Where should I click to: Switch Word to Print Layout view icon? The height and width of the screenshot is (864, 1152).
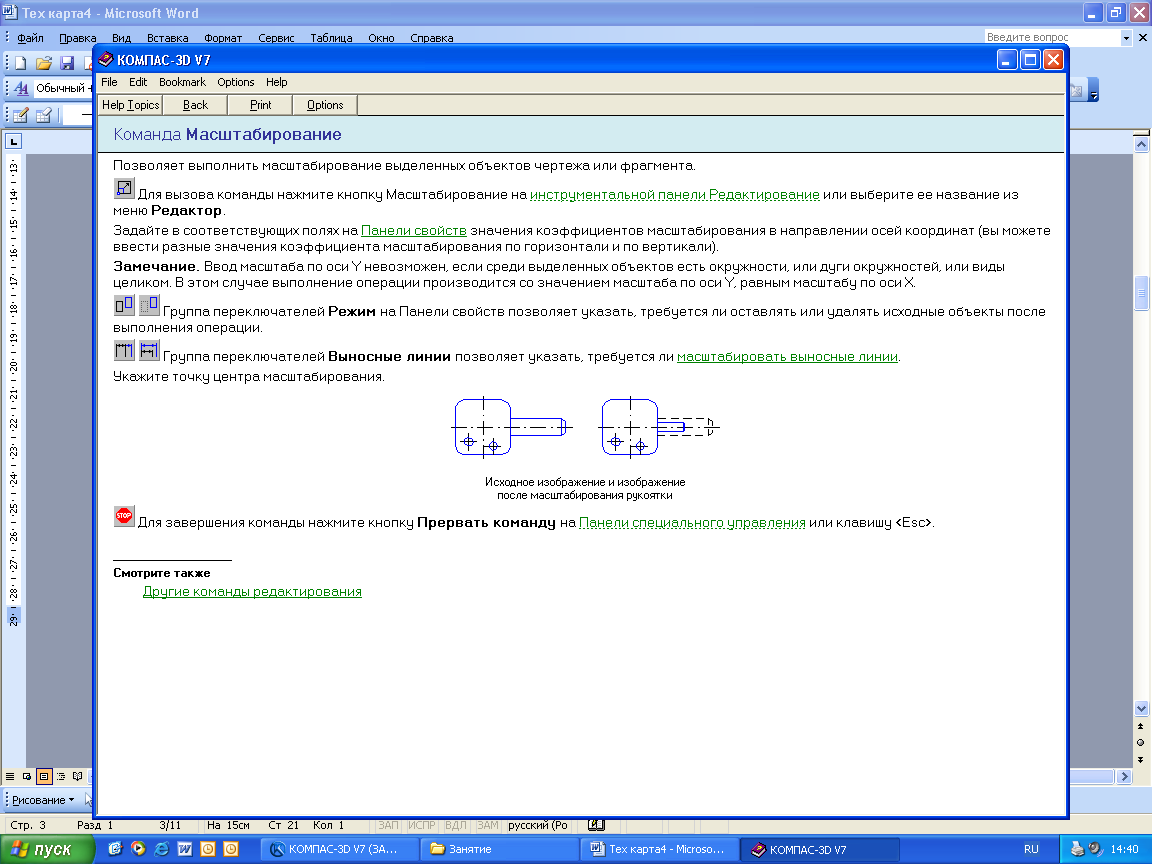(x=44, y=777)
